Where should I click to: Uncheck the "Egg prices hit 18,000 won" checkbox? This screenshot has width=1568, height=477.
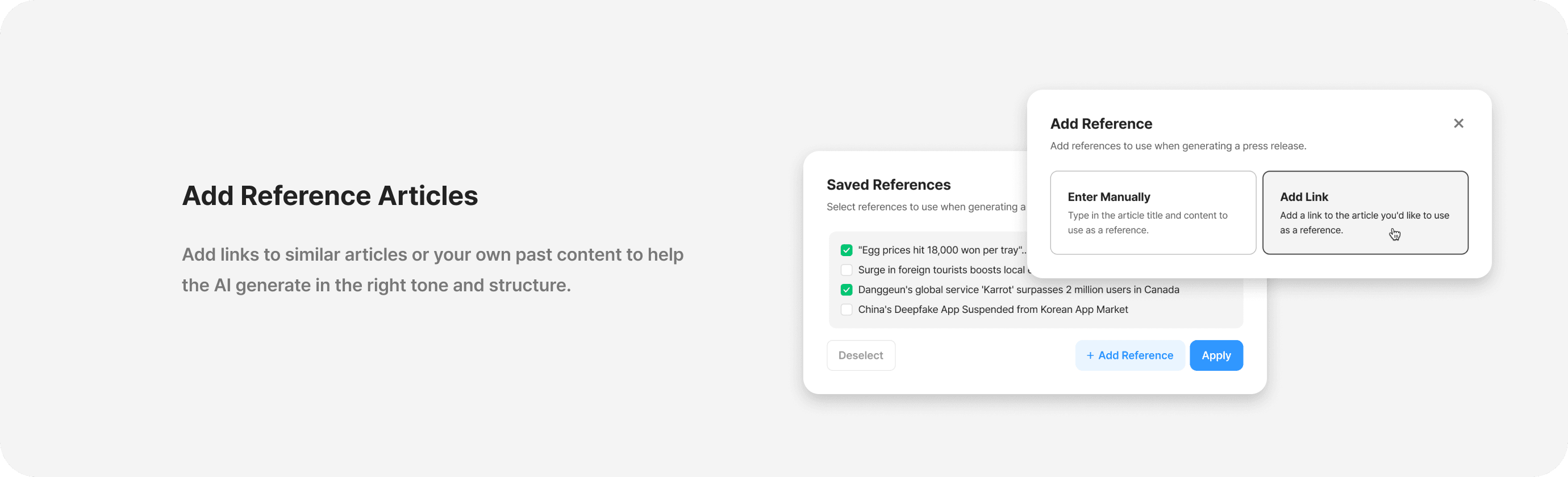[846, 250]
